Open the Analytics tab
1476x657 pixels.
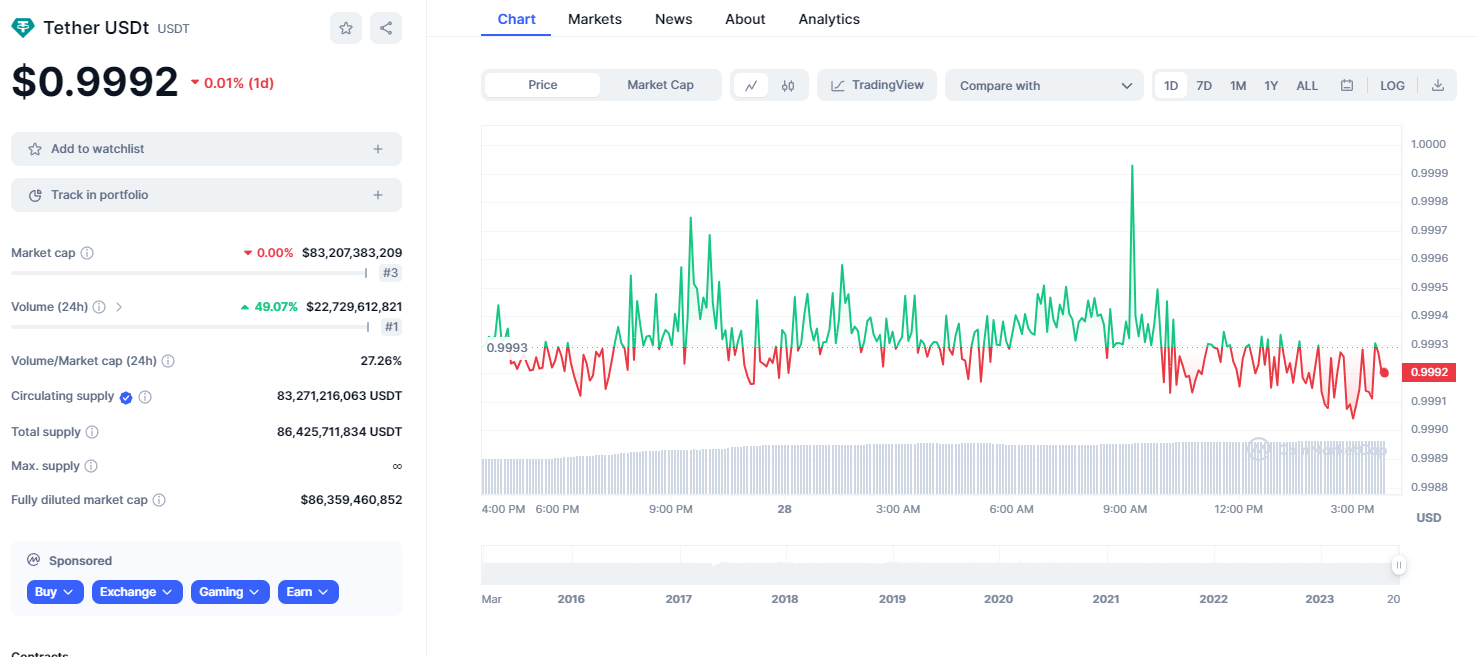click(828, 19)
